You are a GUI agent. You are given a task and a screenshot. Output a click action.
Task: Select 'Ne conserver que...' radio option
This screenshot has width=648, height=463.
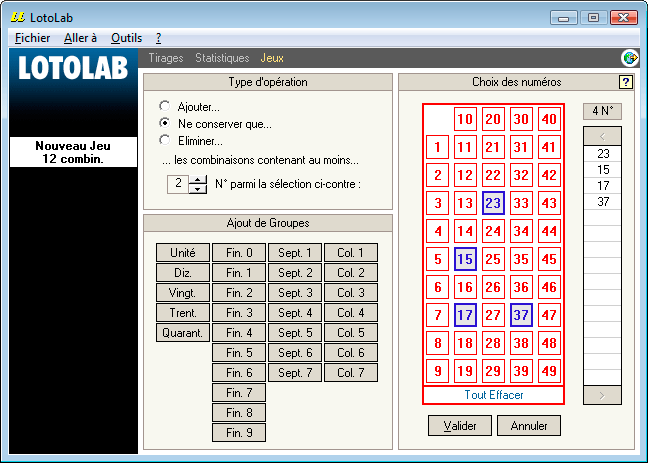click(165, 123)
